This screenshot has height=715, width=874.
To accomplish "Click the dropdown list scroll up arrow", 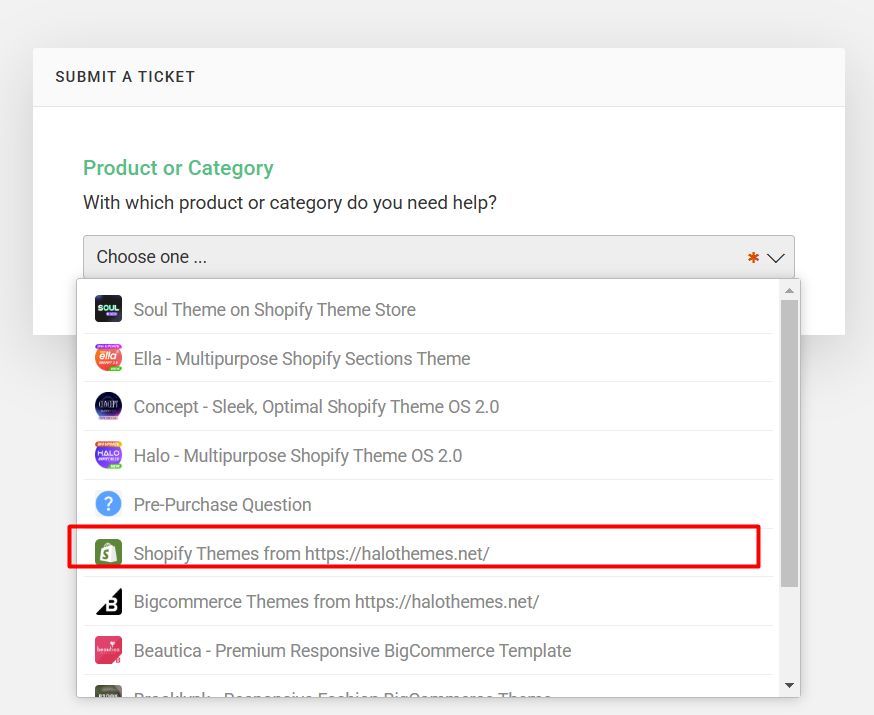I will 789,290.
